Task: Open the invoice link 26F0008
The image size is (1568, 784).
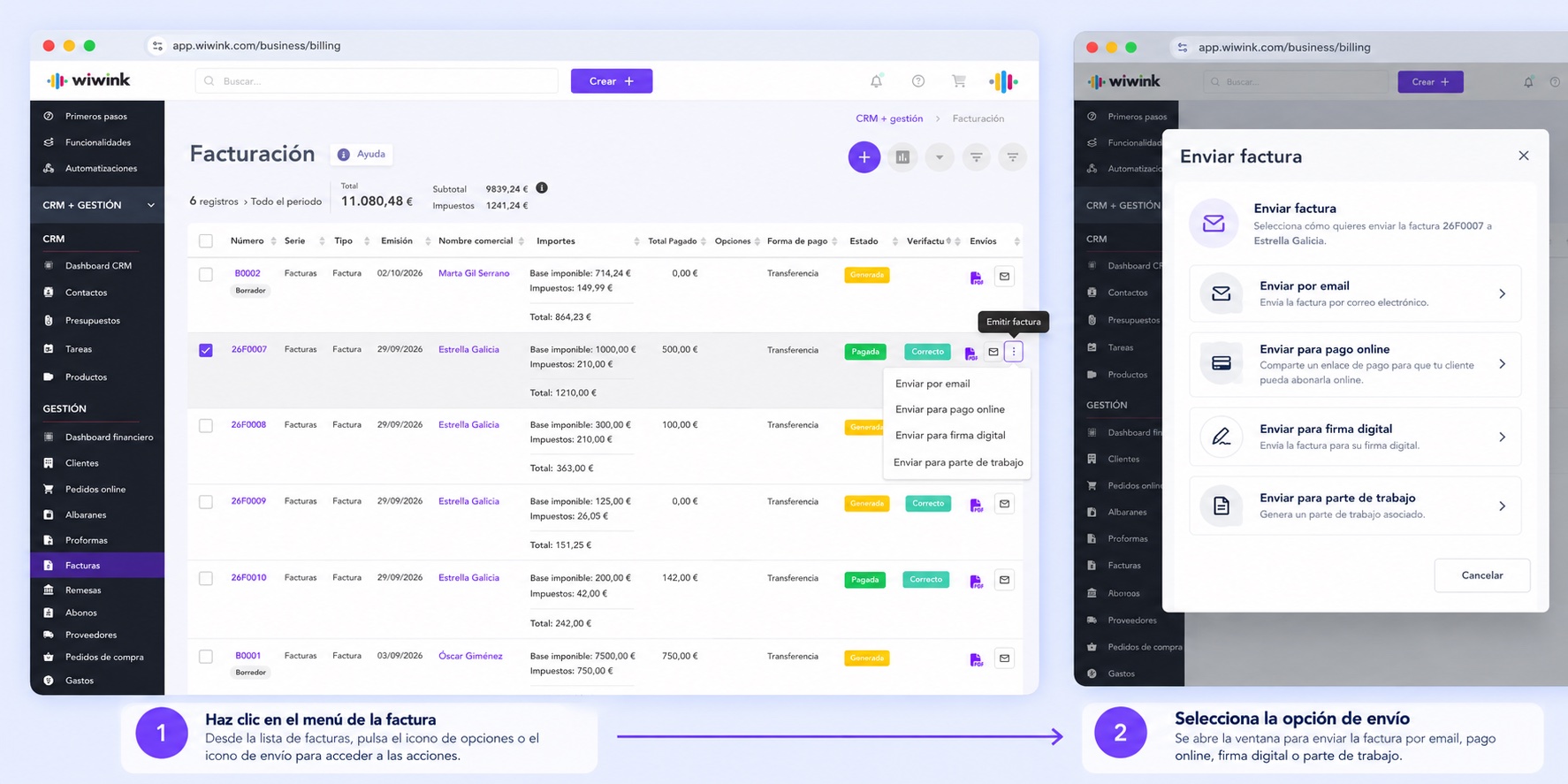Action: coord(248,425)
